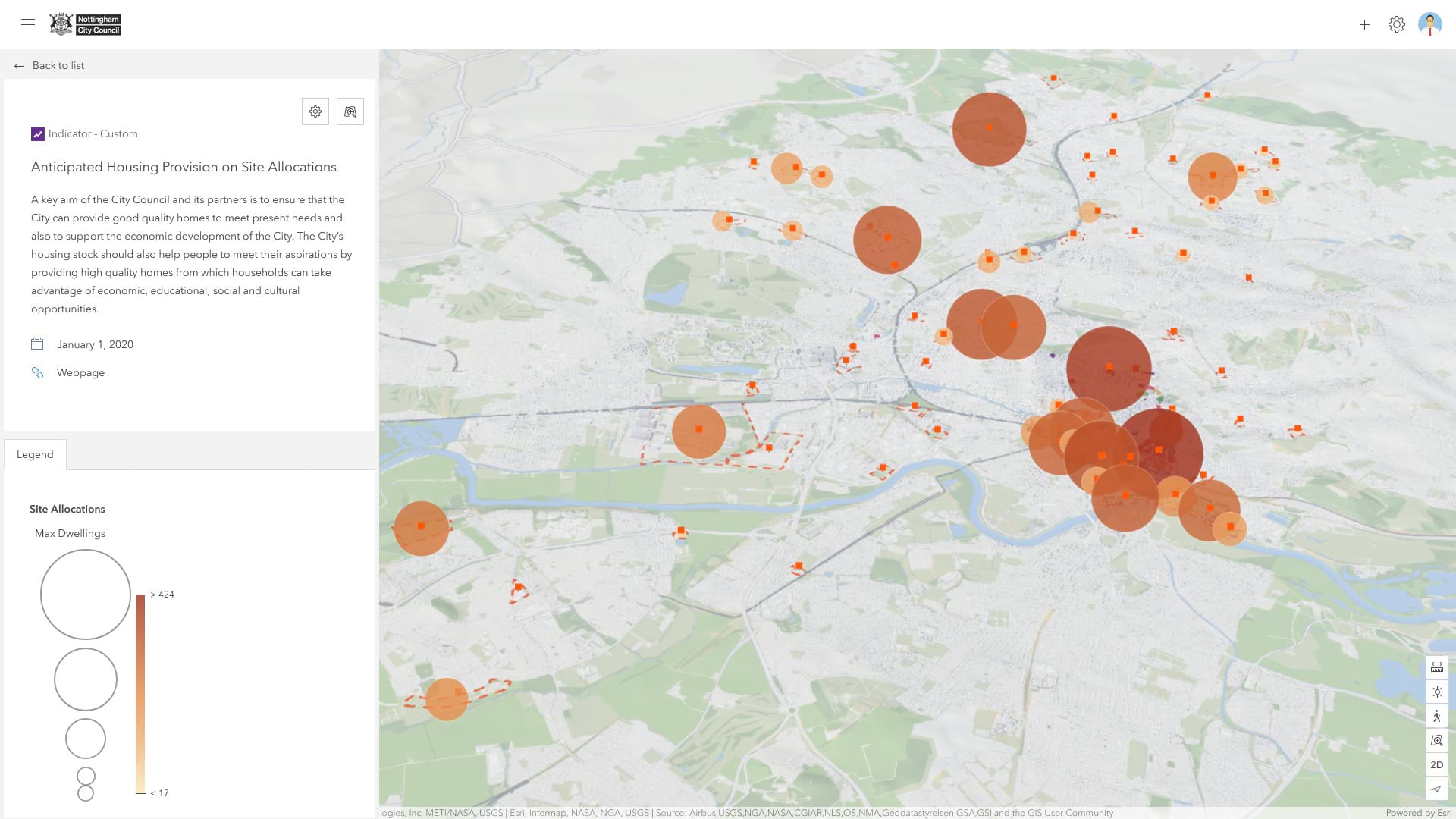Open the user profile avatar menu
This screenshot has height=819, width=1456.
point(1430,24)
